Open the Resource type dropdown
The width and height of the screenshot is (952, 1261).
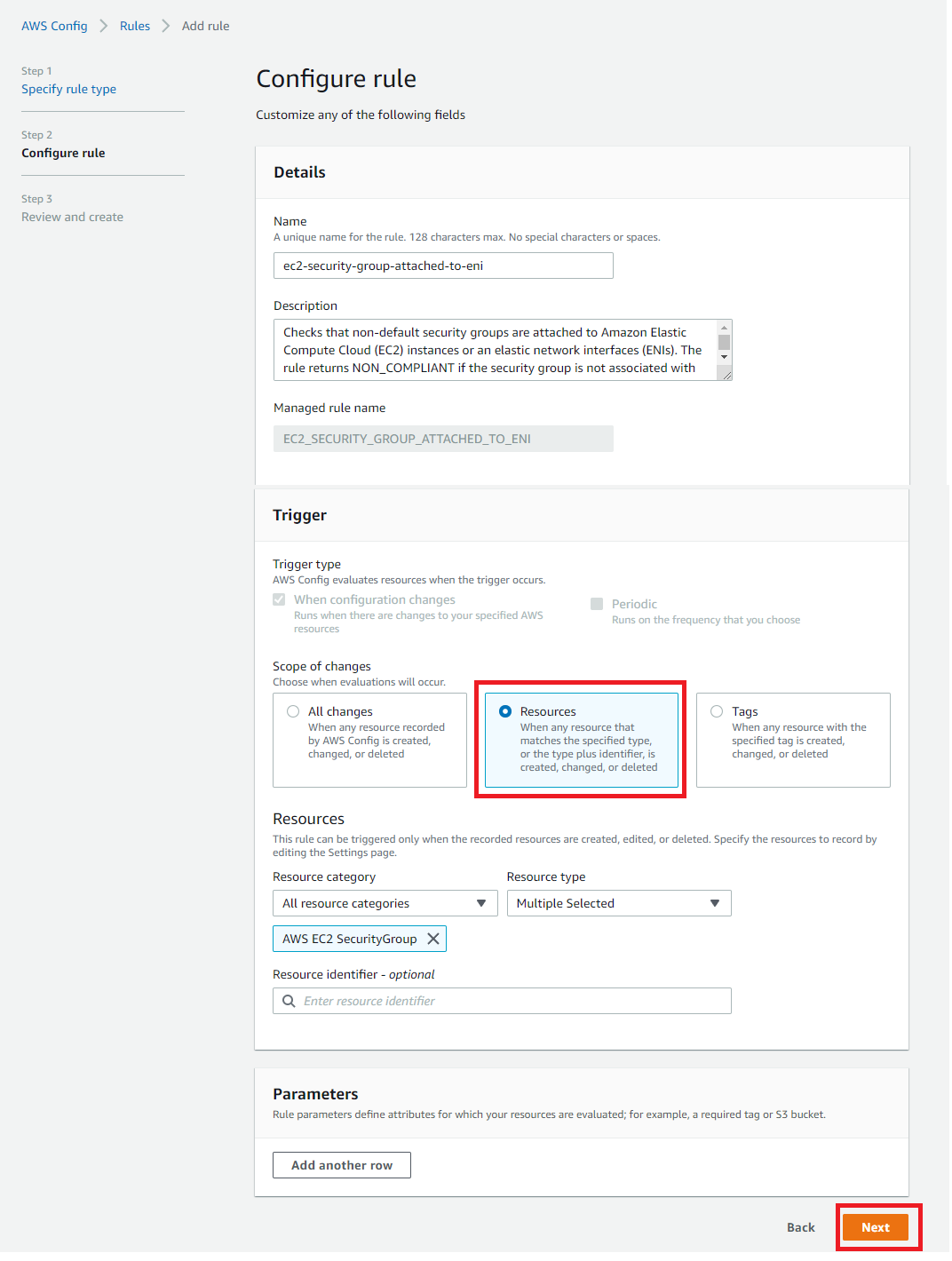pyautogui.click(x=619, y=903)
